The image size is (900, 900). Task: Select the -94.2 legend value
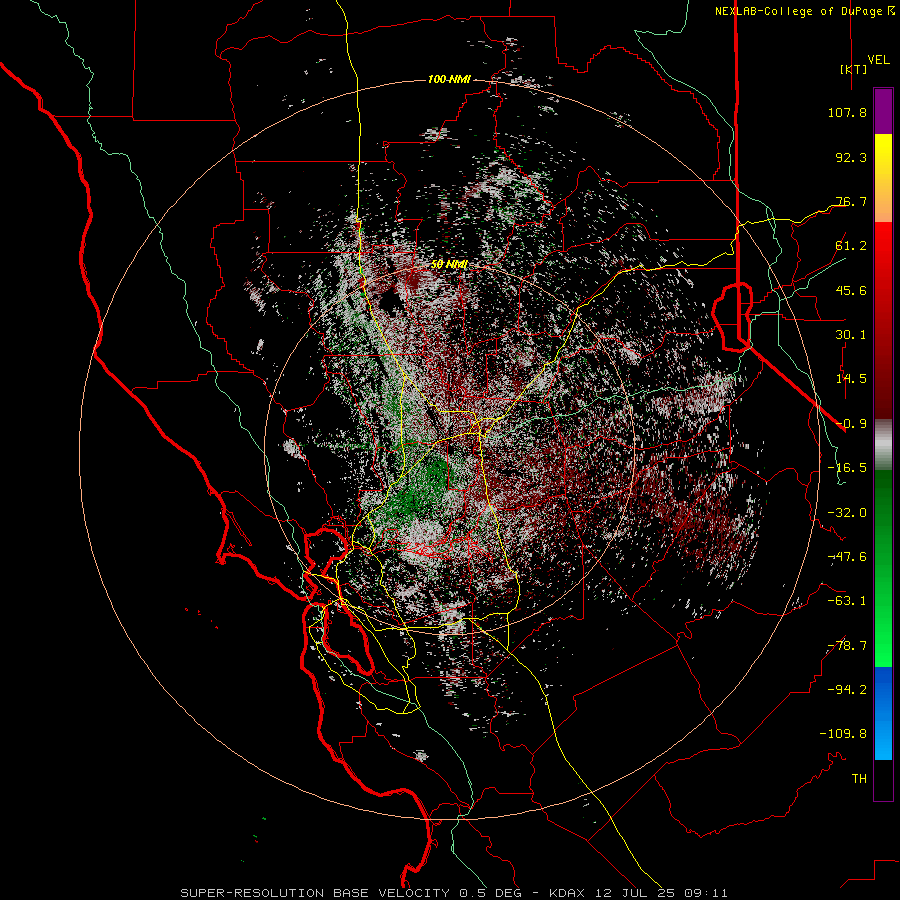847,690
